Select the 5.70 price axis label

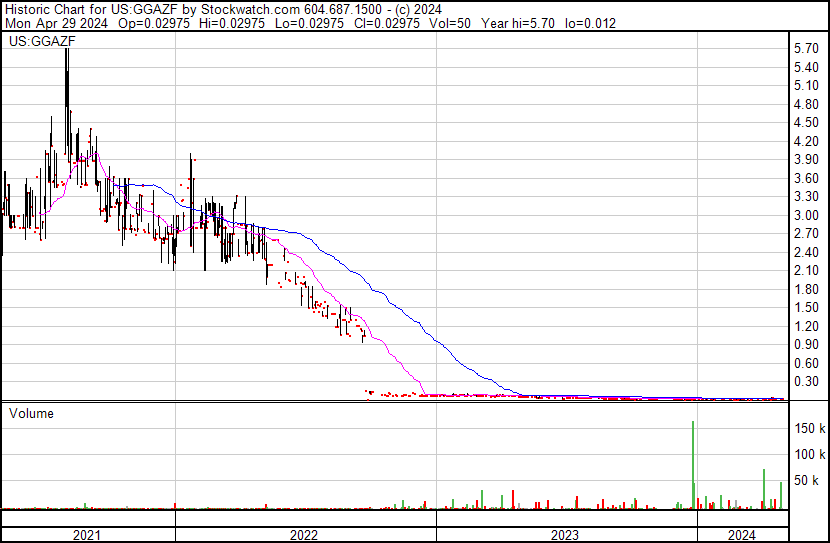pos(806,49)
